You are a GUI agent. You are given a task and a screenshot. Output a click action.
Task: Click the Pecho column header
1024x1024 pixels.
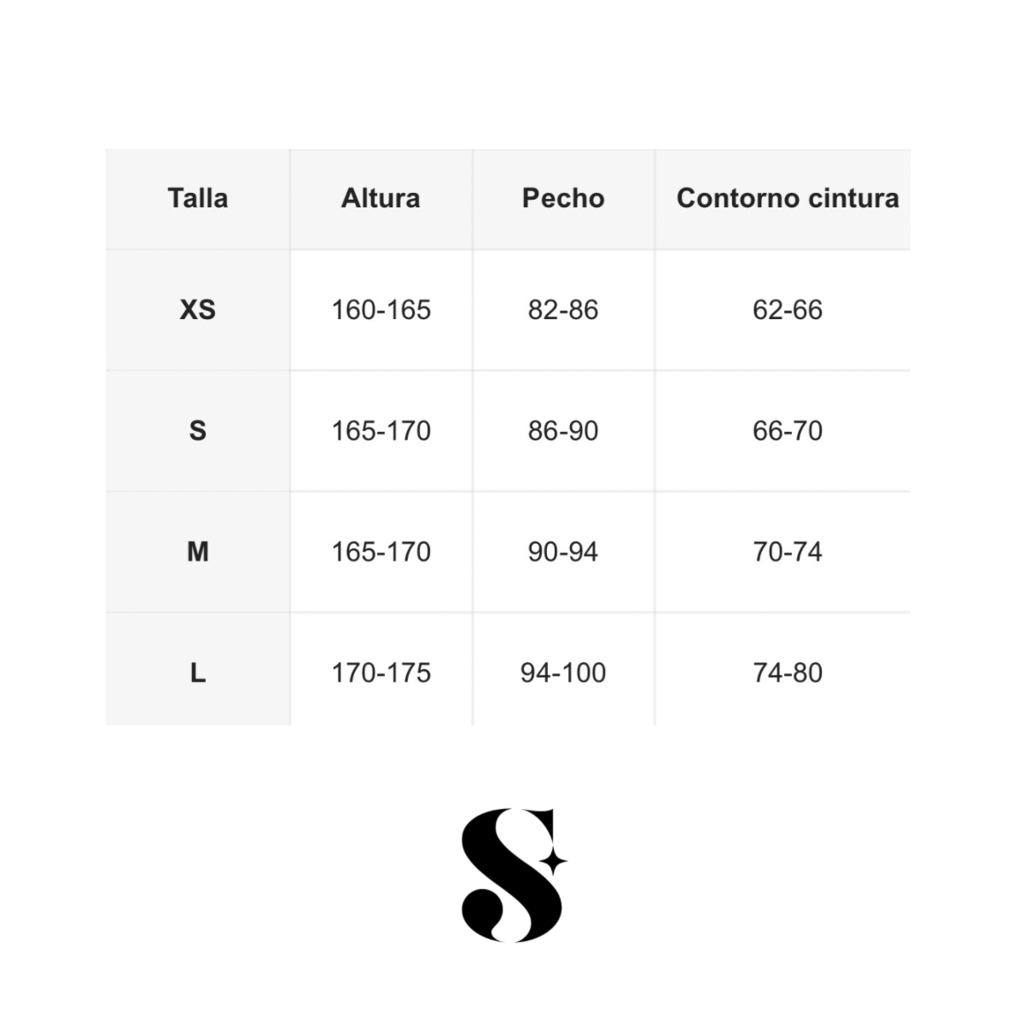tap(563, 199)
